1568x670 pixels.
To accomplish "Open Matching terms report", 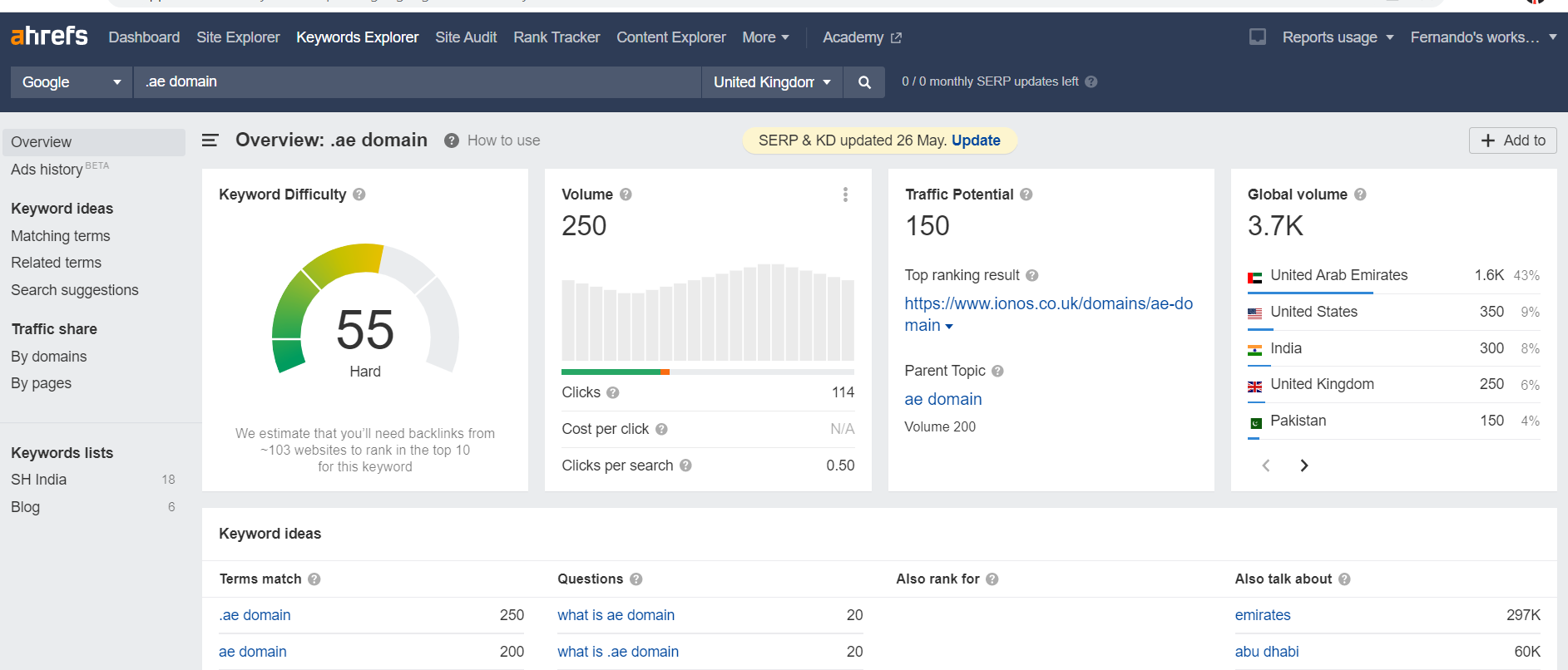I will (61, 236).
